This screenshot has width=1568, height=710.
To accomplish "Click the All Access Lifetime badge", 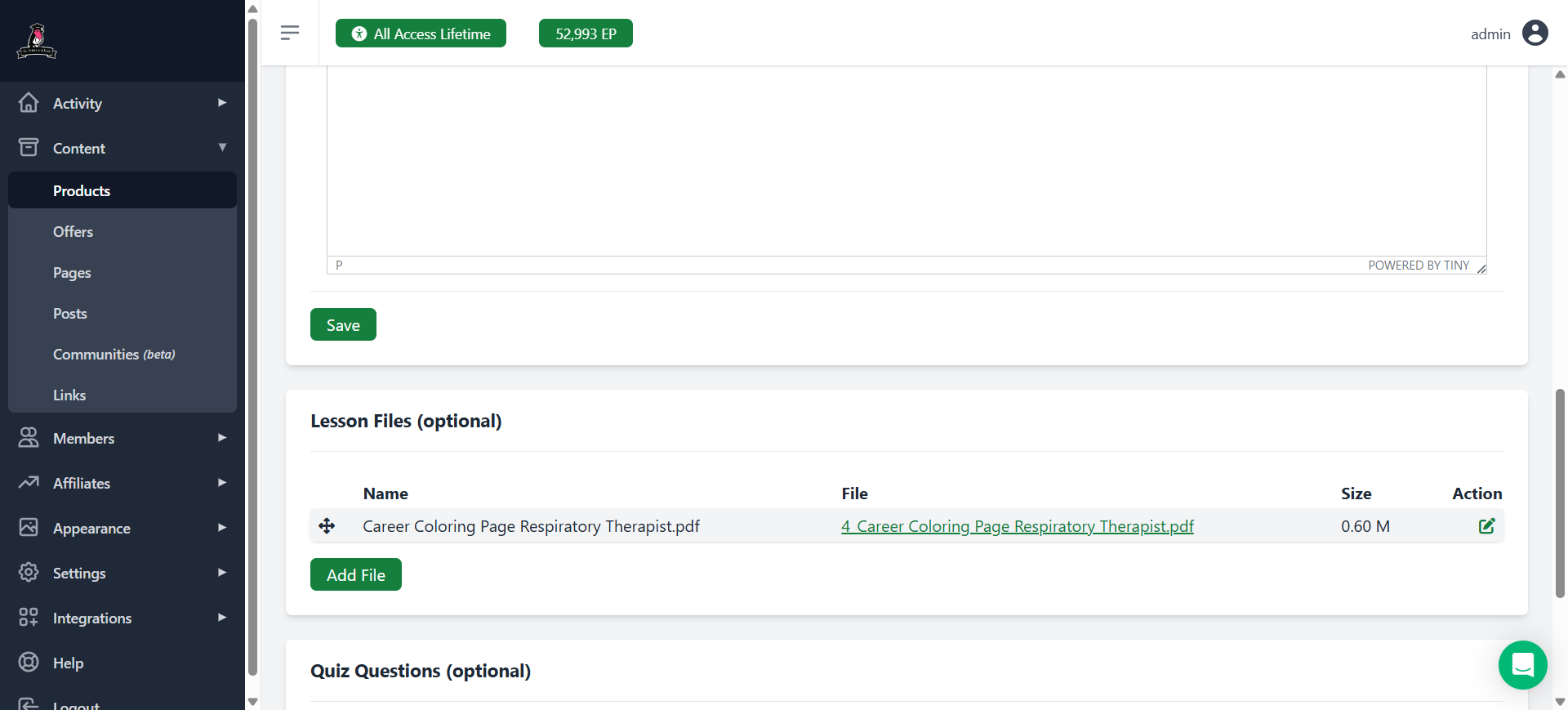I will tap(421, 33).
